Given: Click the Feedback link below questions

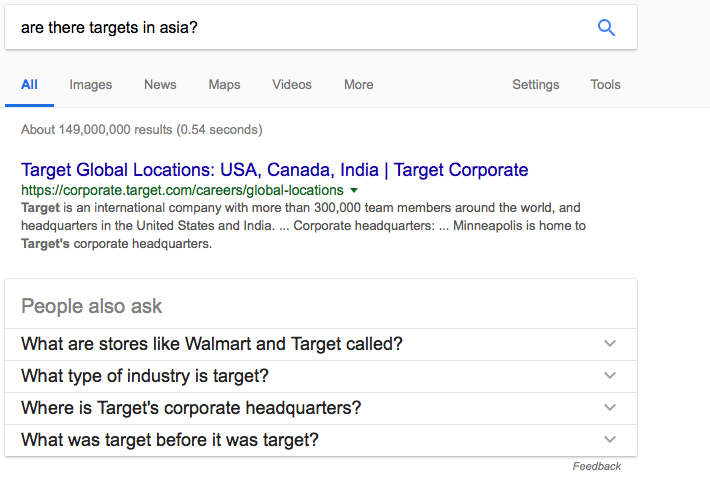Looking at the screenshot, I should [597, 466].
